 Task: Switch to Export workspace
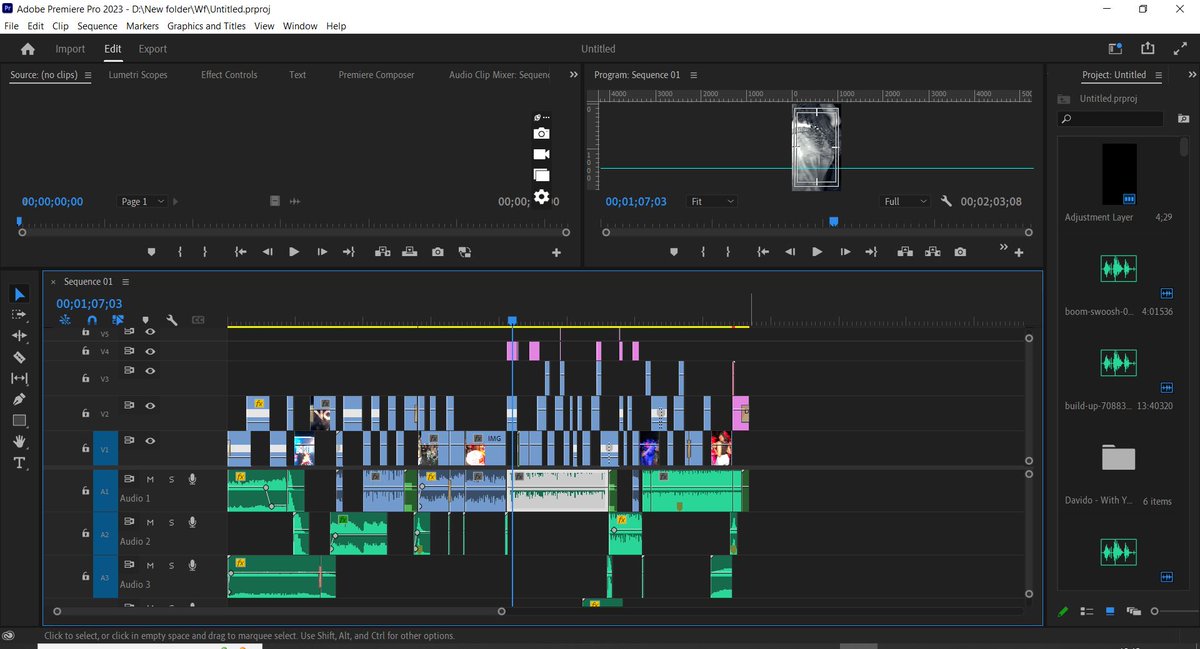pyautogui.click(x=153, y=49)
